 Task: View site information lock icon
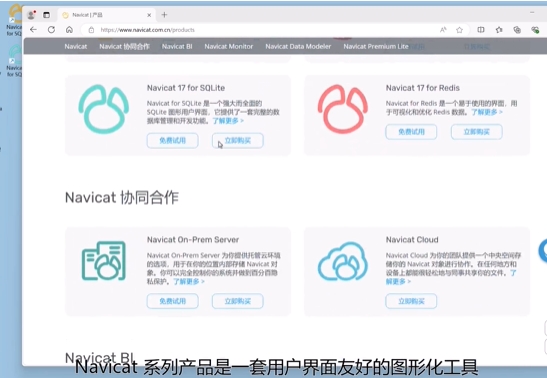coord(91,30)
